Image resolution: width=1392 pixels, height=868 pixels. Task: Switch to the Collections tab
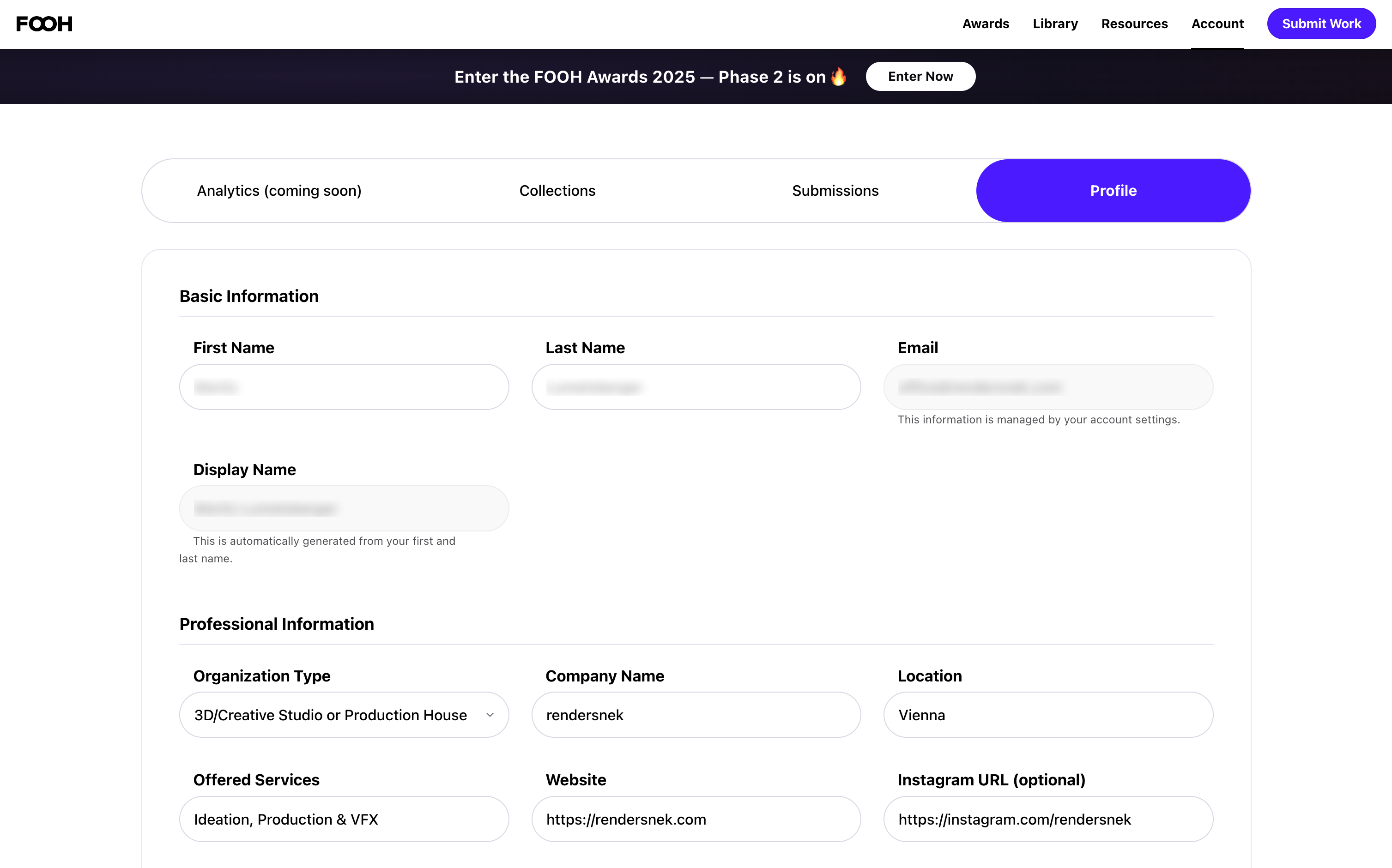tap(557, 191)
